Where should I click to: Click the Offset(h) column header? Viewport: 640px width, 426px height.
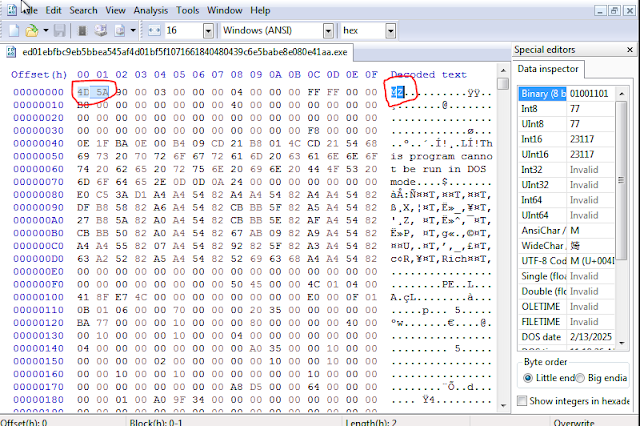(39, 75)
